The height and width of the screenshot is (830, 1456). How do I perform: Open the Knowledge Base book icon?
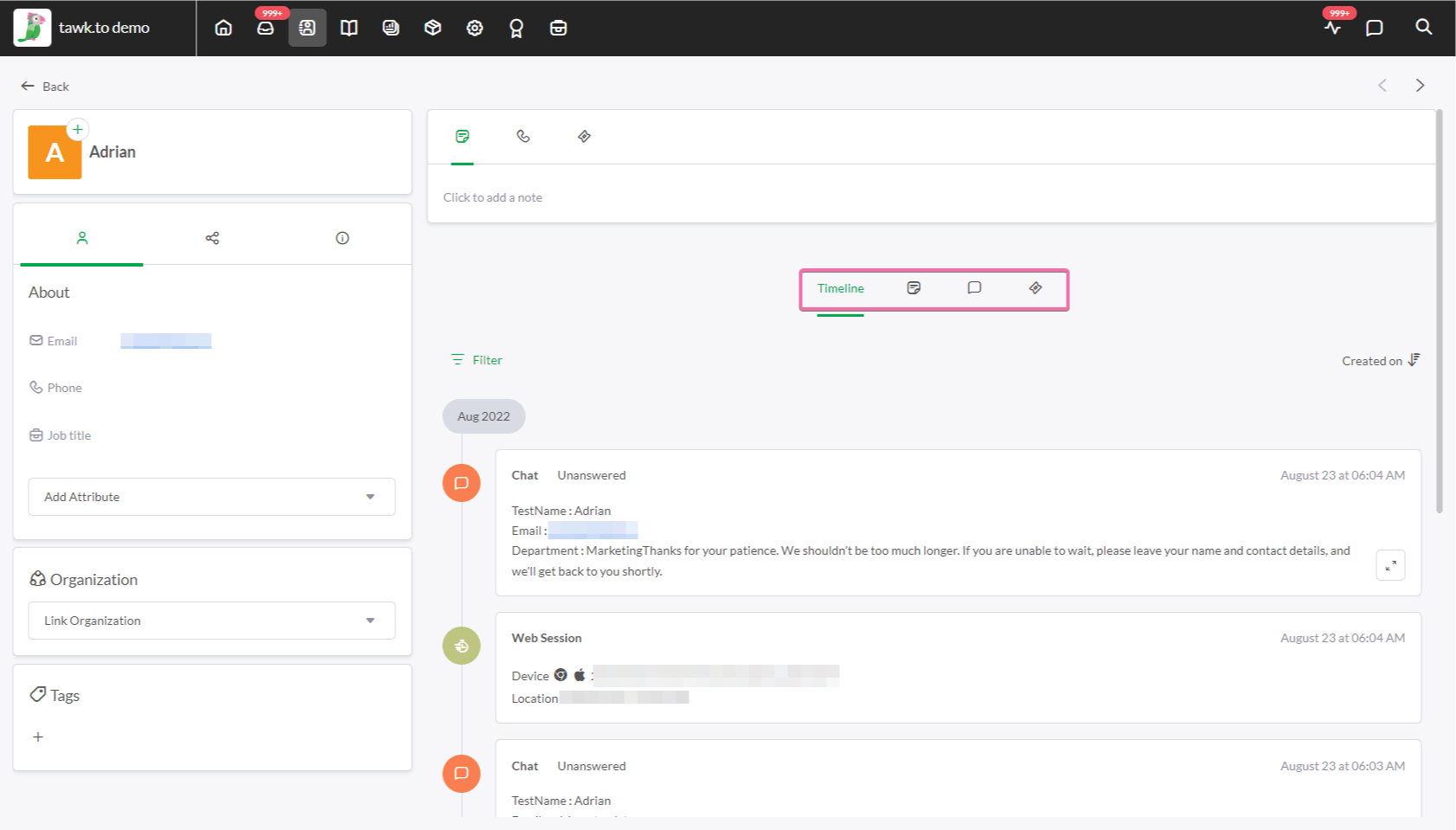349,28
